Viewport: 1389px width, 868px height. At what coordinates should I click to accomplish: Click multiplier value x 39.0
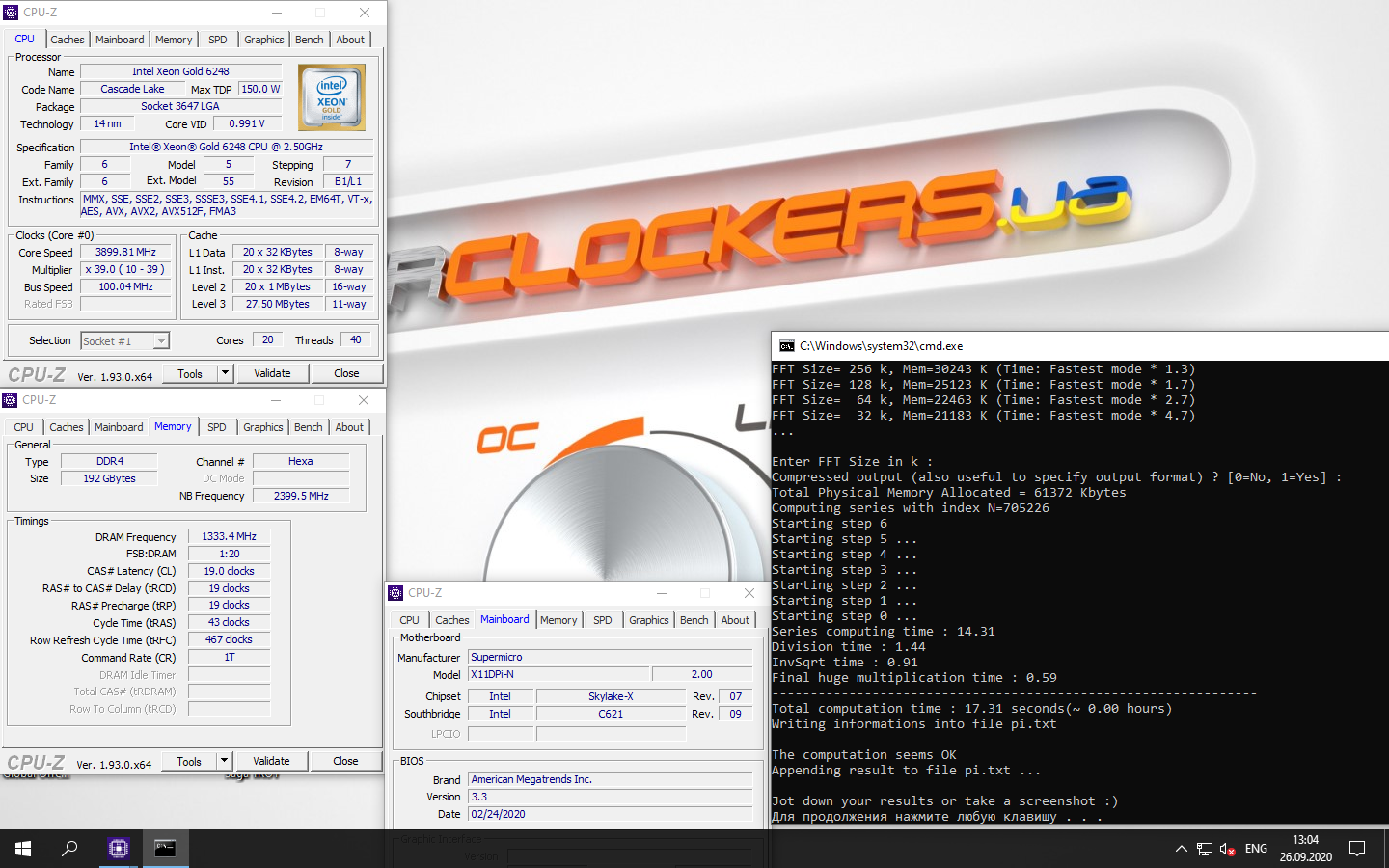pos(126,269)
